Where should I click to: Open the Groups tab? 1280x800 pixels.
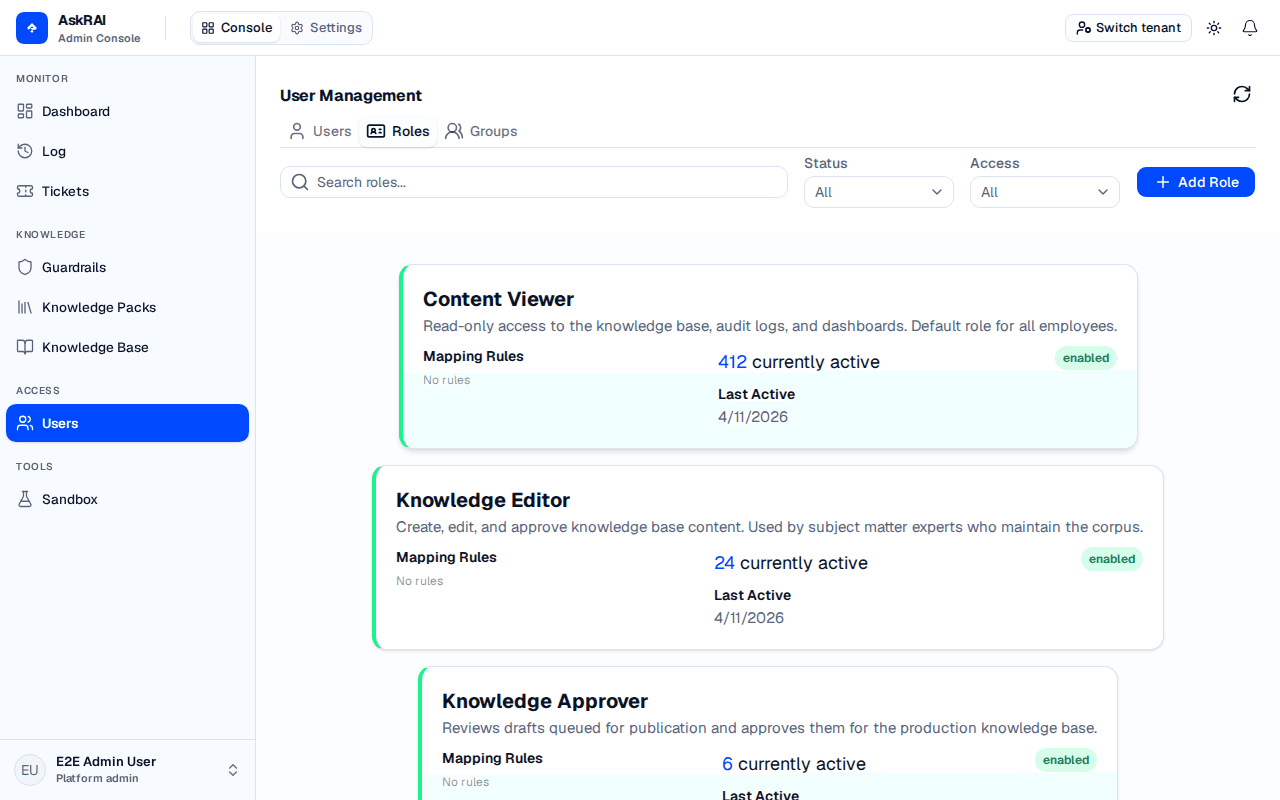[x=481, y=131]
